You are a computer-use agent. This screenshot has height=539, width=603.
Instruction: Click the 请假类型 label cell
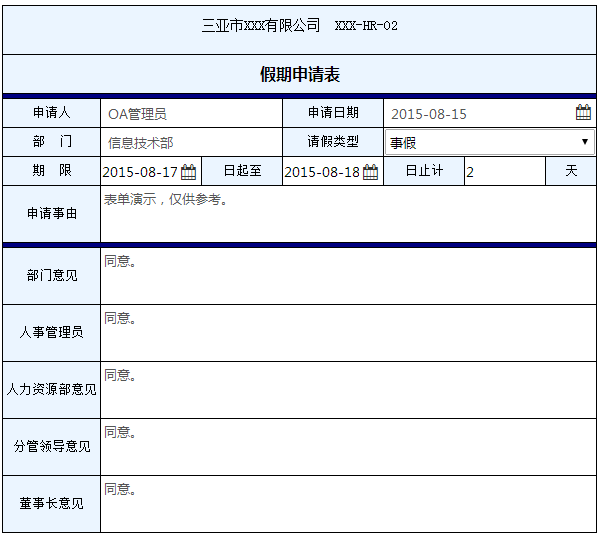[333, 142]
